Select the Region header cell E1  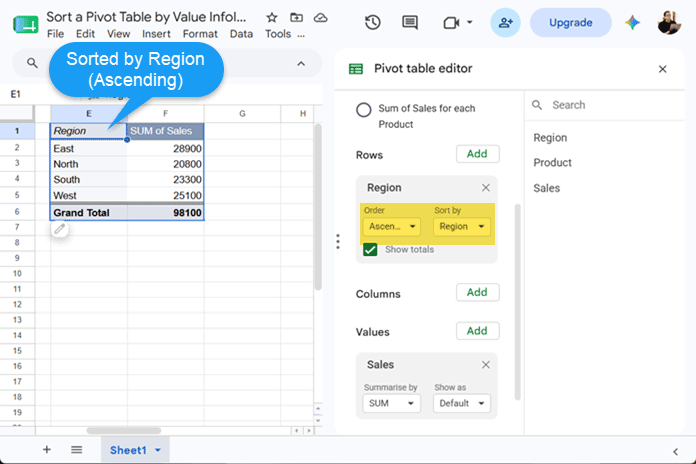(x=89, y=131)
